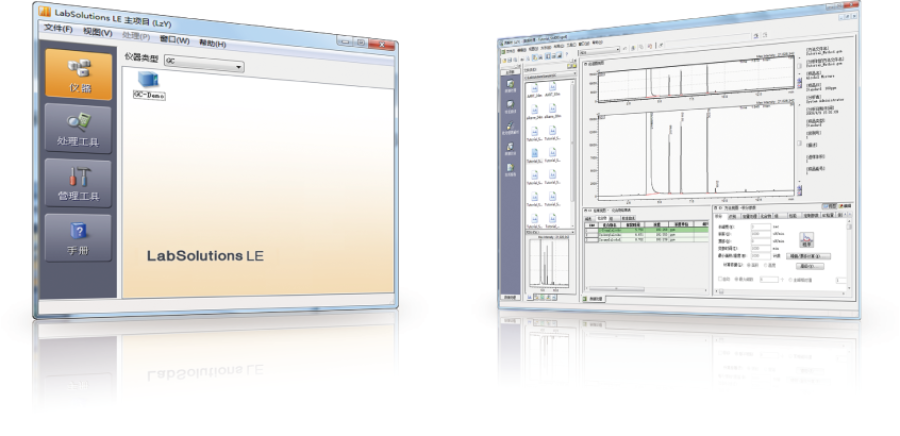Click the results table horizontal scrollbar
900x436 pixels.
646,289
